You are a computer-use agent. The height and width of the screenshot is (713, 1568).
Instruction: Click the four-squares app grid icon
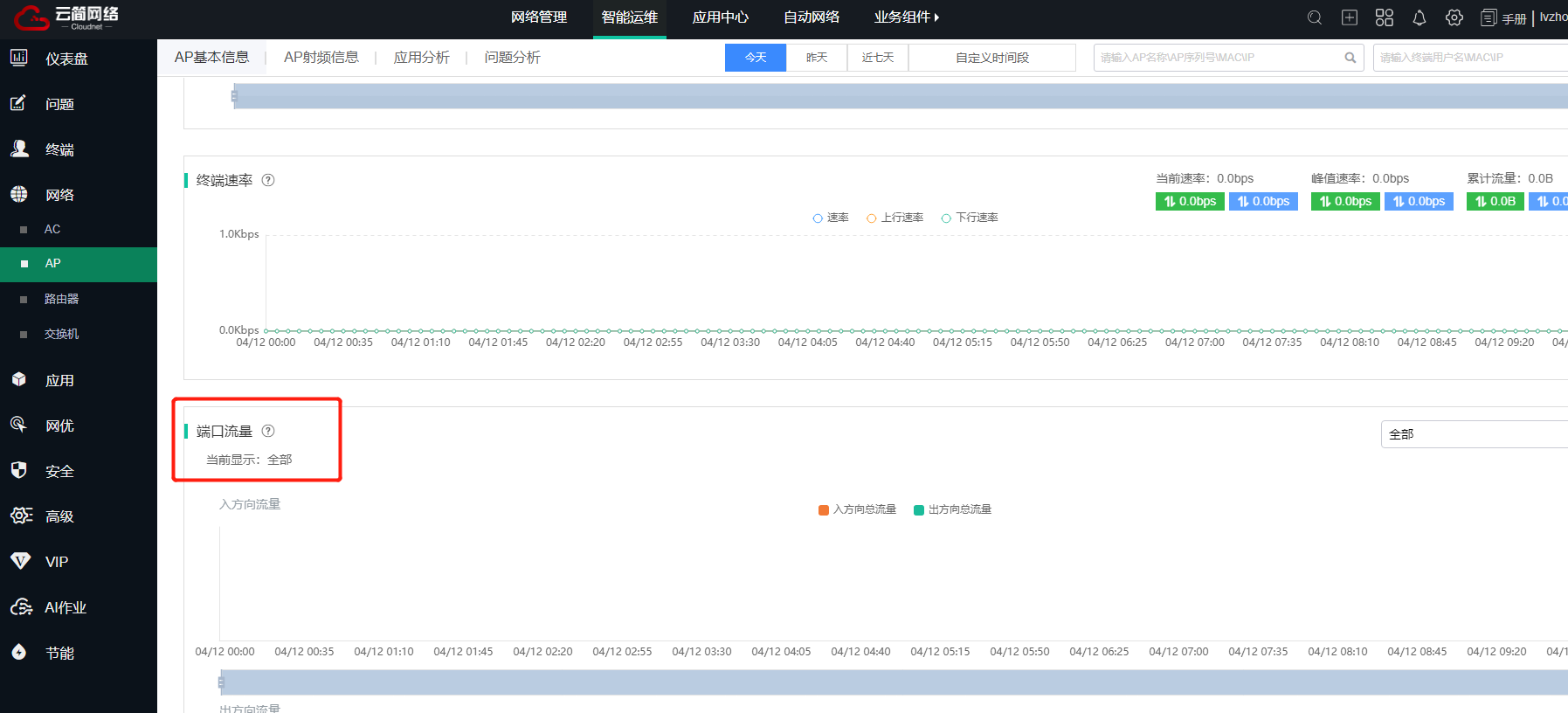(1384, 17)
